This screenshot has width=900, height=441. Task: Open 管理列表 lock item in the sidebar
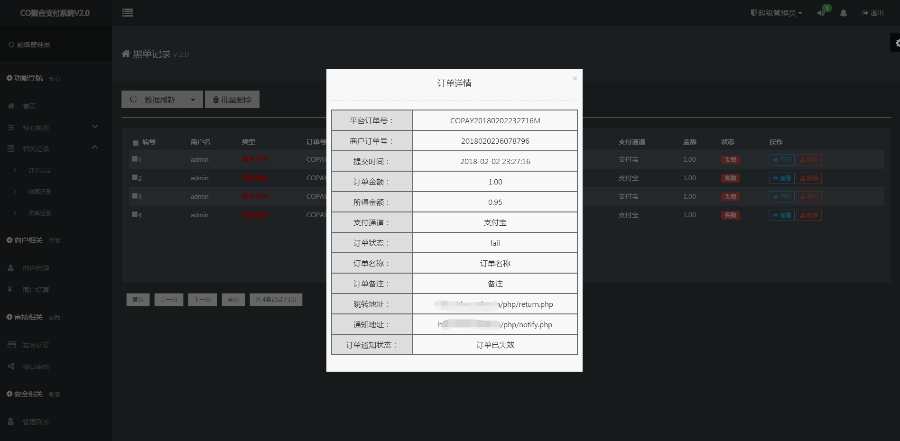36,422
